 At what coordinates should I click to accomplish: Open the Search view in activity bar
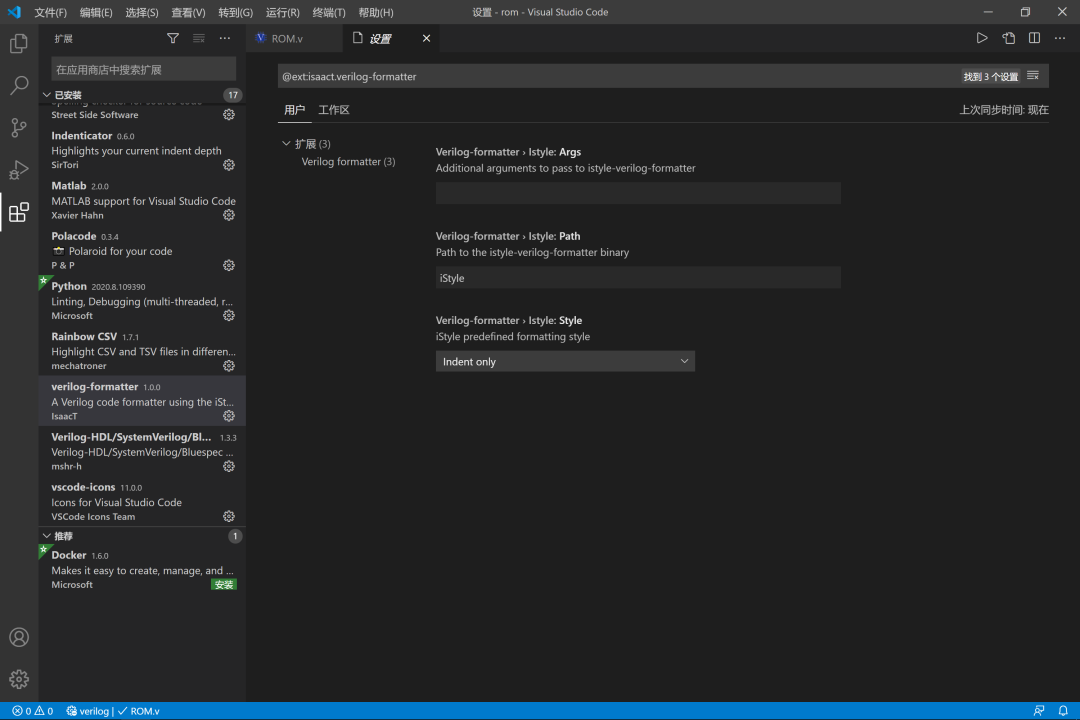pos(19,85)
